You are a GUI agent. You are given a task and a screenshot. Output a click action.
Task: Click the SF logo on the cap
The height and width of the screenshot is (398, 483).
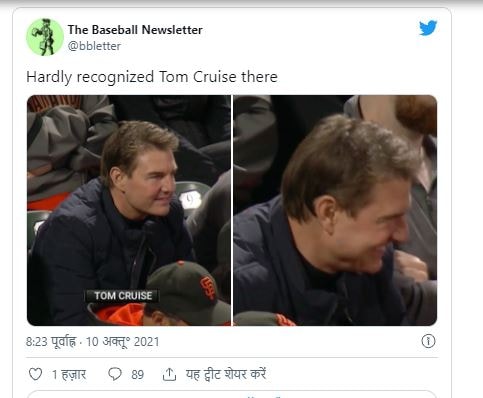coord(207,287)
